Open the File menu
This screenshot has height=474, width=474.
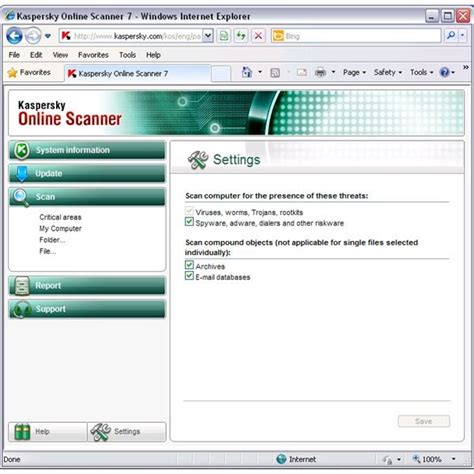(14, 55)
